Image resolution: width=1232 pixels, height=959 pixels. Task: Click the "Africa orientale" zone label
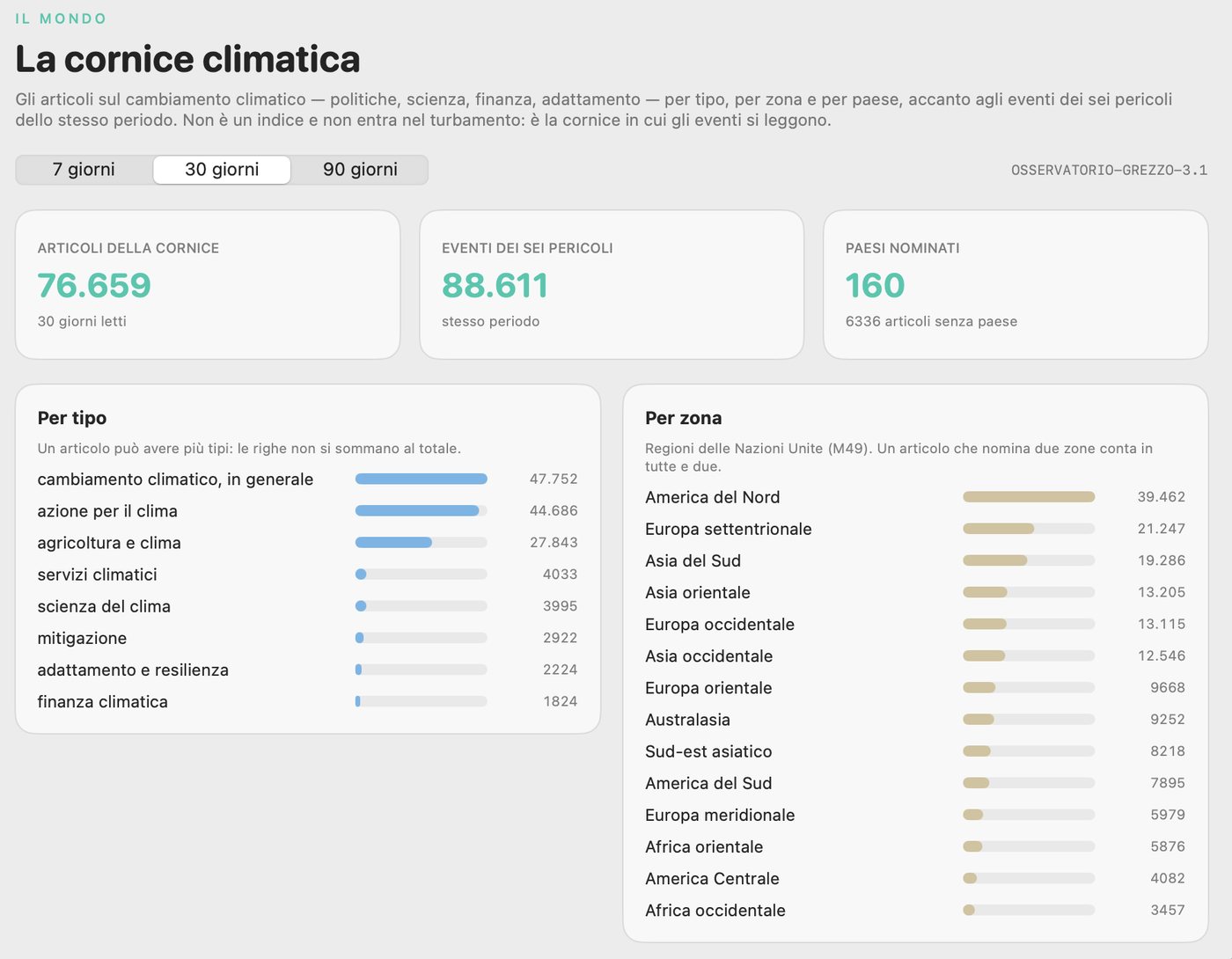click(x=704, y=846)
